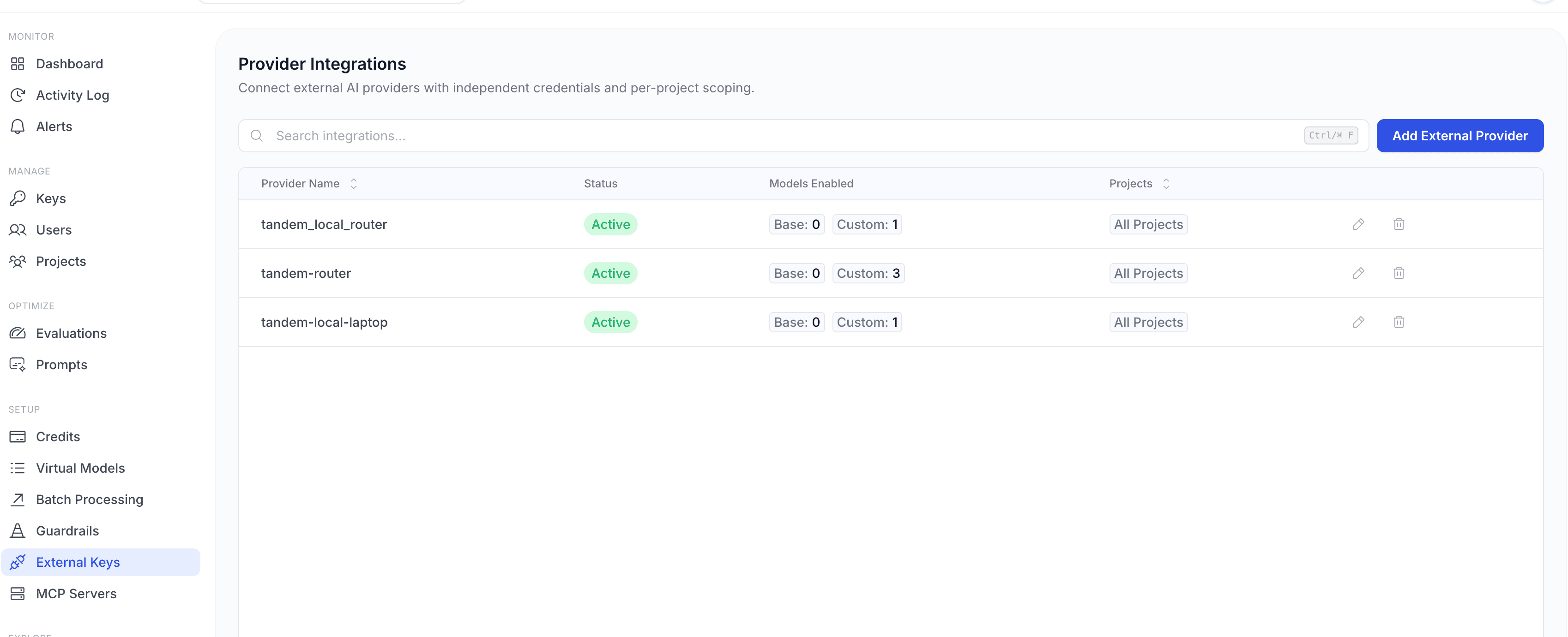The image size is (1568, 637).
Task: Click the MCP Servers server icon
Action: click(18, 594)
